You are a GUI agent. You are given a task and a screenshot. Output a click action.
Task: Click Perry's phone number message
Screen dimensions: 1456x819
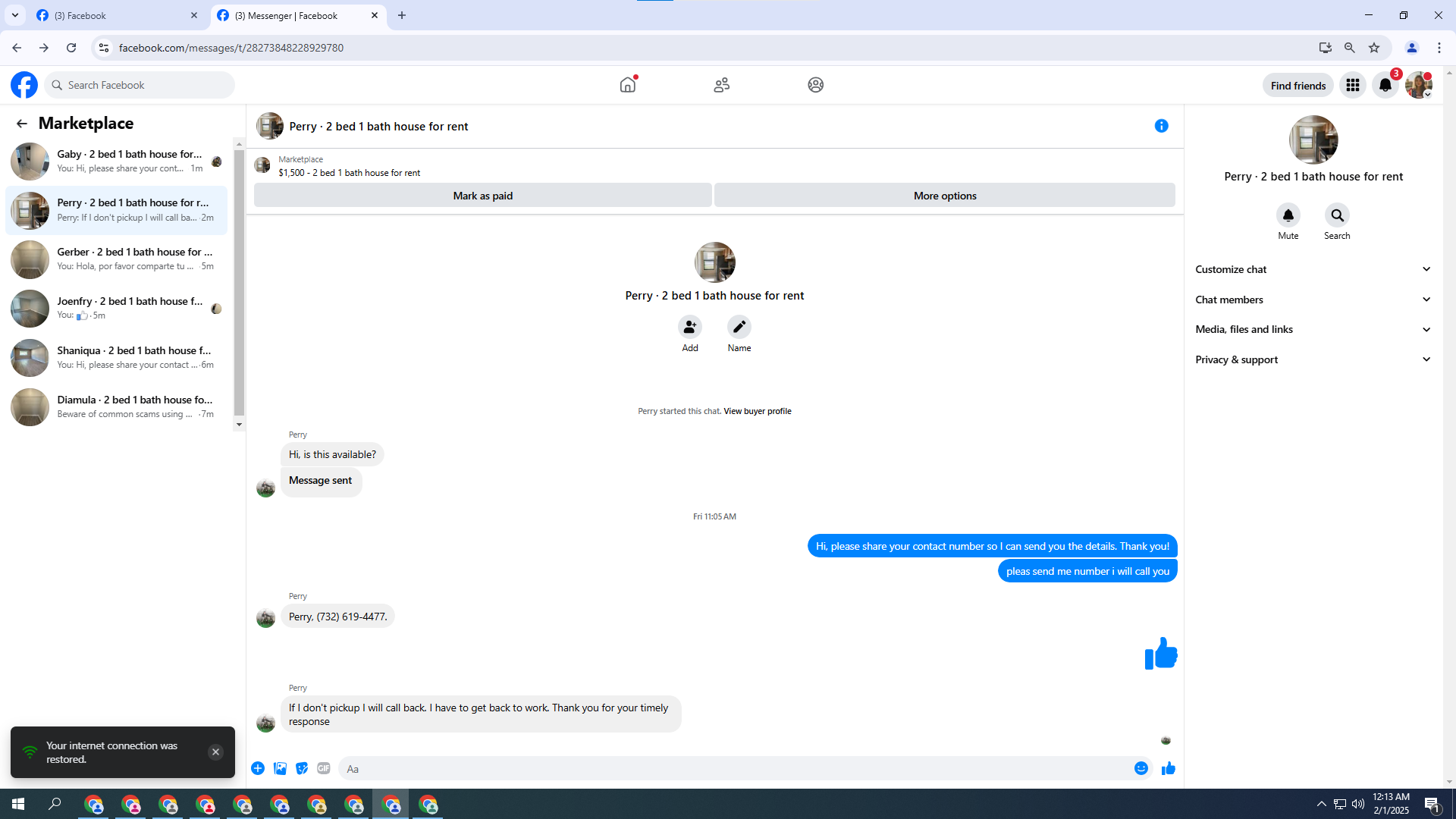point(338,617)
